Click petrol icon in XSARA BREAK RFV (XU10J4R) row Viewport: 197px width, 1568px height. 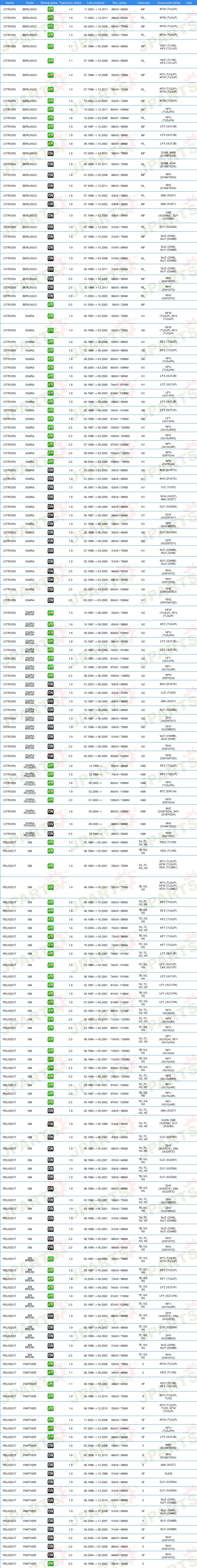[x=51, y=667]
